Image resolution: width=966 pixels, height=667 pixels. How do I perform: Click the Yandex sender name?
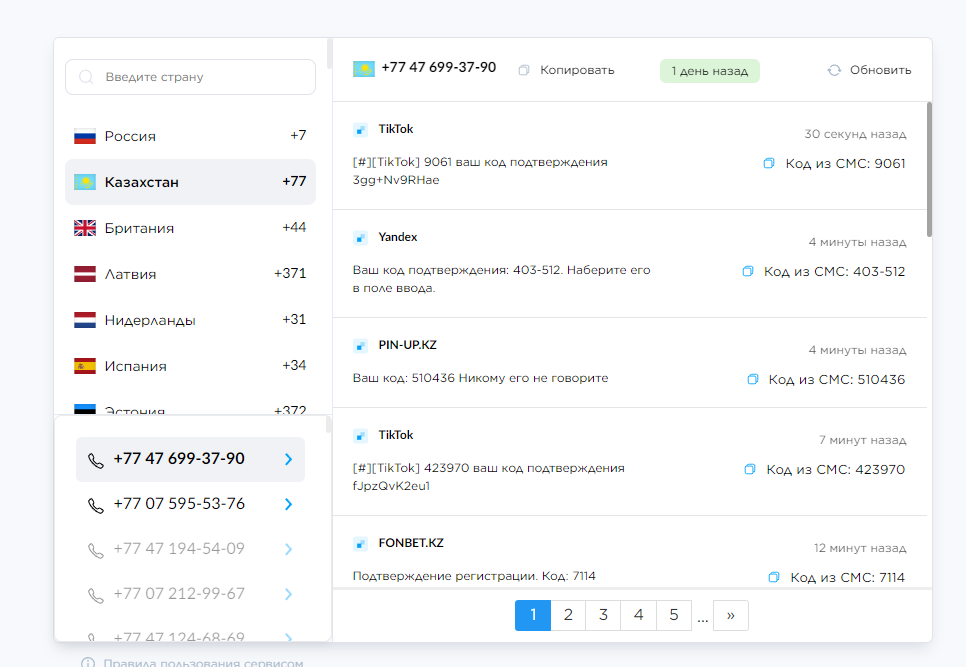398,237
